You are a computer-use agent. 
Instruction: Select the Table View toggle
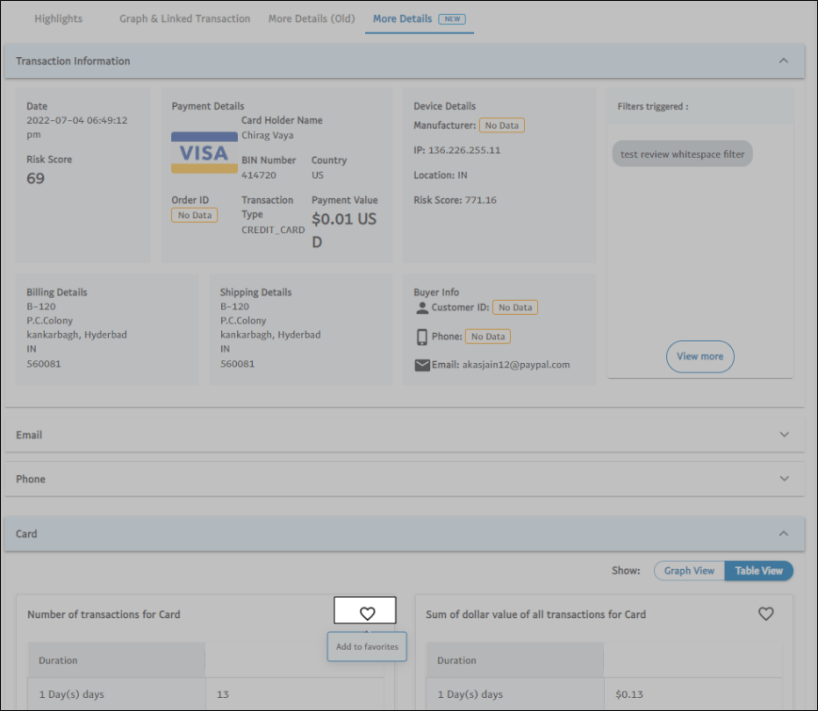coord(758,571)
